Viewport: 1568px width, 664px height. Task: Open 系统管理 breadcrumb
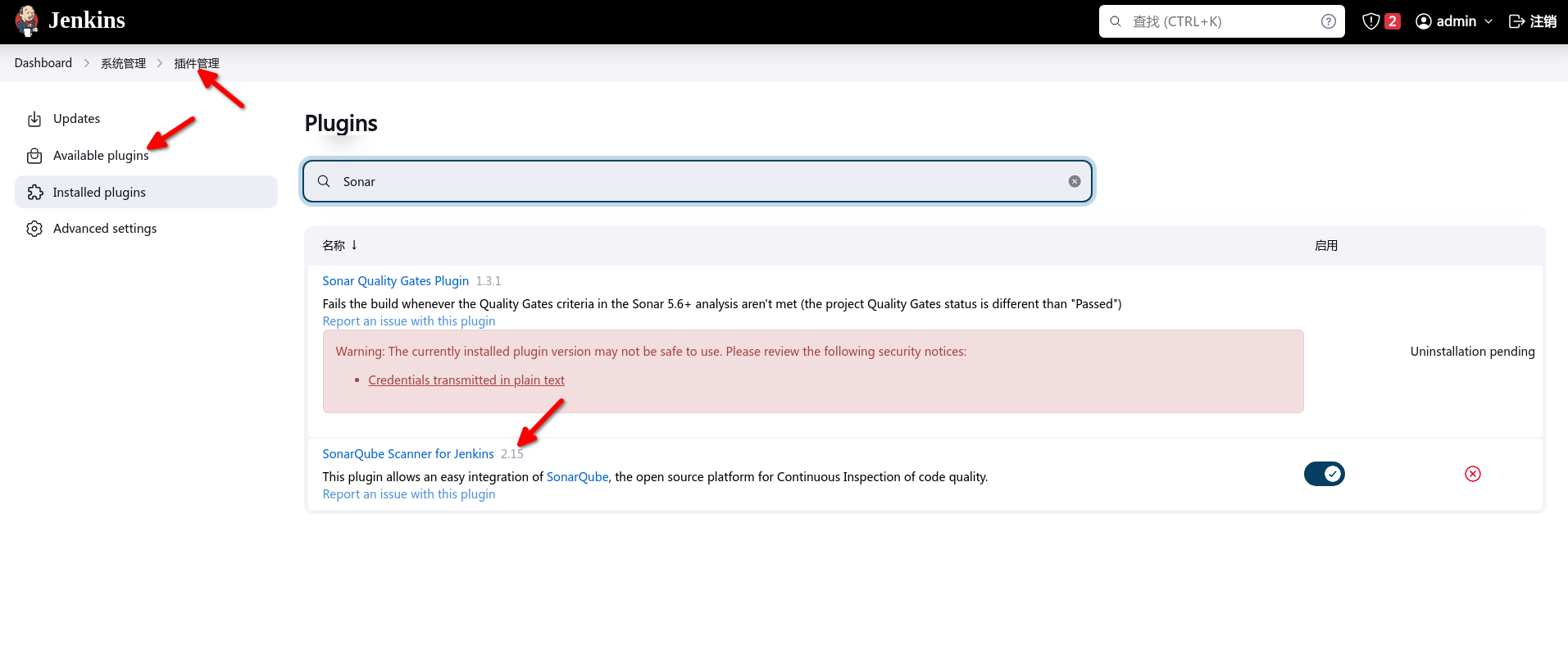123,63
